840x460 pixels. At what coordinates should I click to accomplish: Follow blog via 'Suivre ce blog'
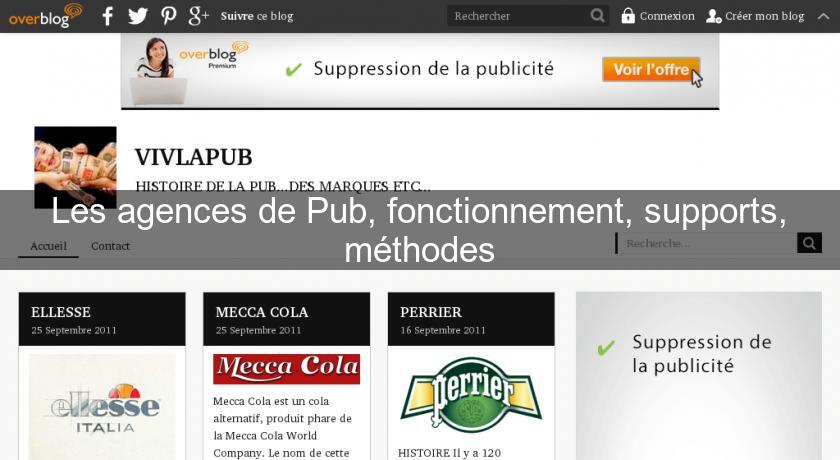(257, 16)
